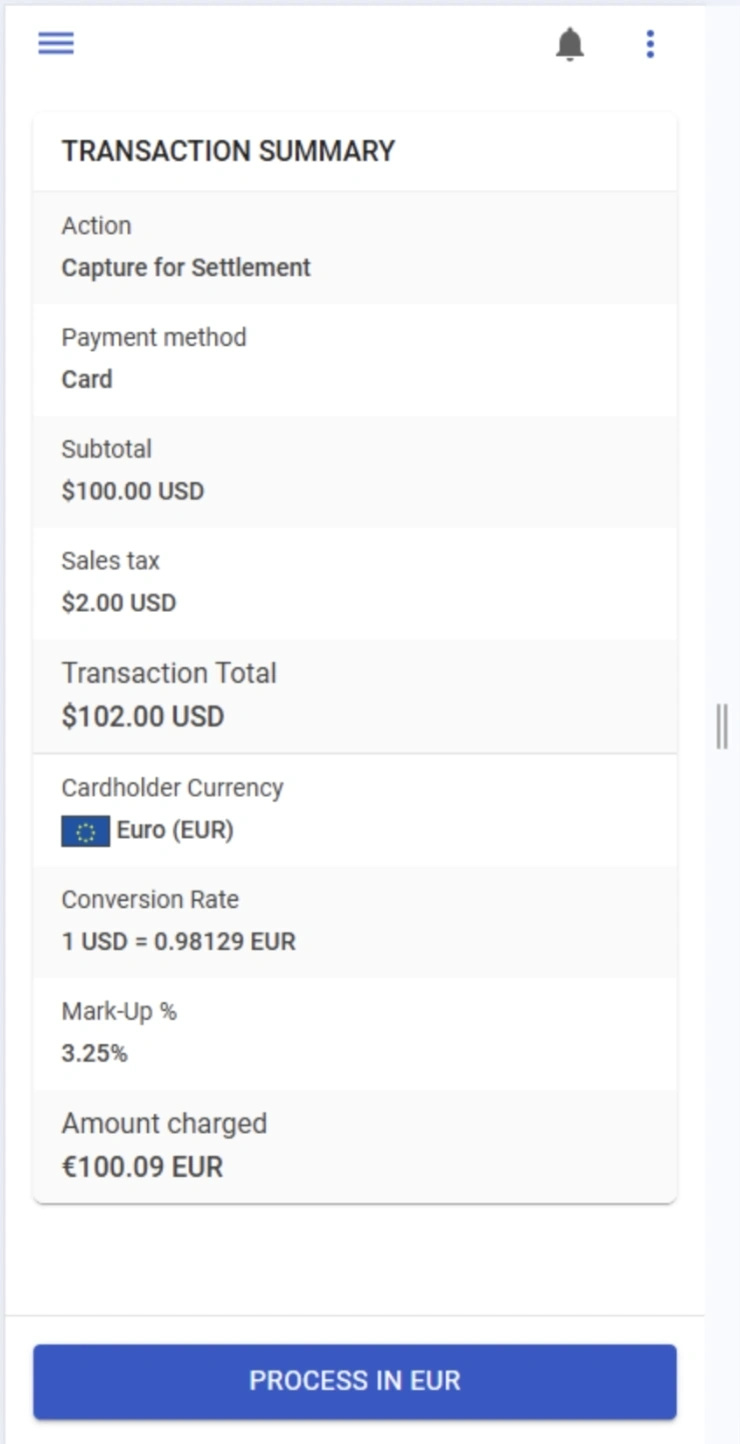This screenshot has width=740, height=1444.
Task: Grab the side panel resize handle
Action: point(722,726)
